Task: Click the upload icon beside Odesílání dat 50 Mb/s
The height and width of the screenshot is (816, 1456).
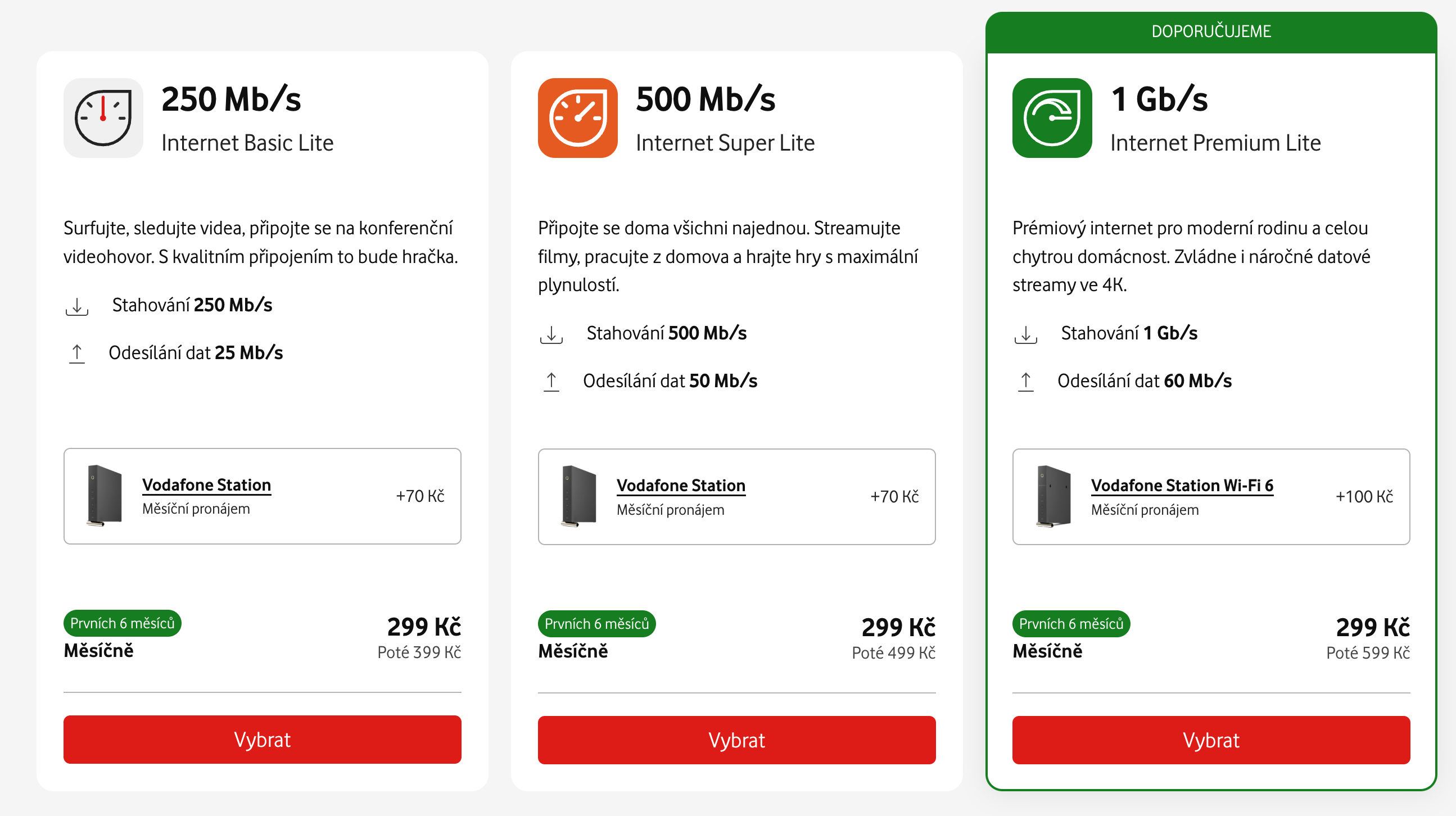Action: point(551,382)
